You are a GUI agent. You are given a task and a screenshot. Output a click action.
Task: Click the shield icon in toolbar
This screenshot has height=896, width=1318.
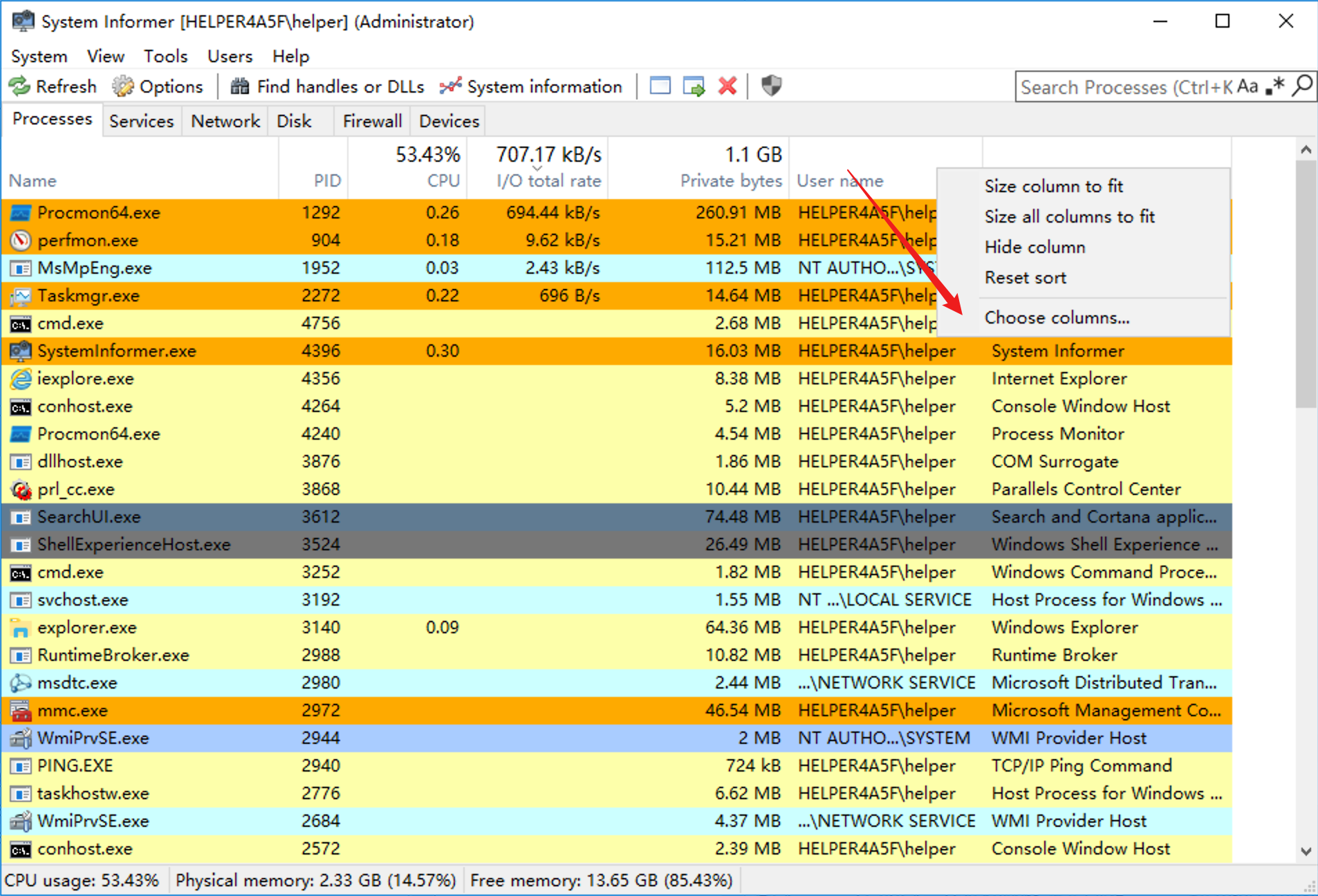tap(771, 86)
